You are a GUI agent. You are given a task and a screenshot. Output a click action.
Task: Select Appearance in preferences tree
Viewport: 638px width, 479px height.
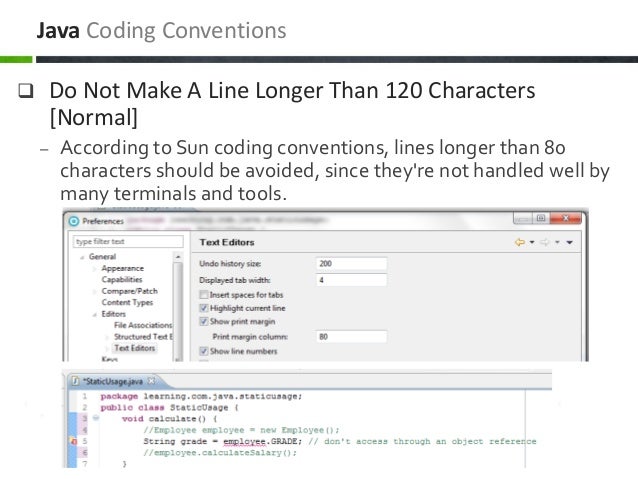click(x=122, y=268)
